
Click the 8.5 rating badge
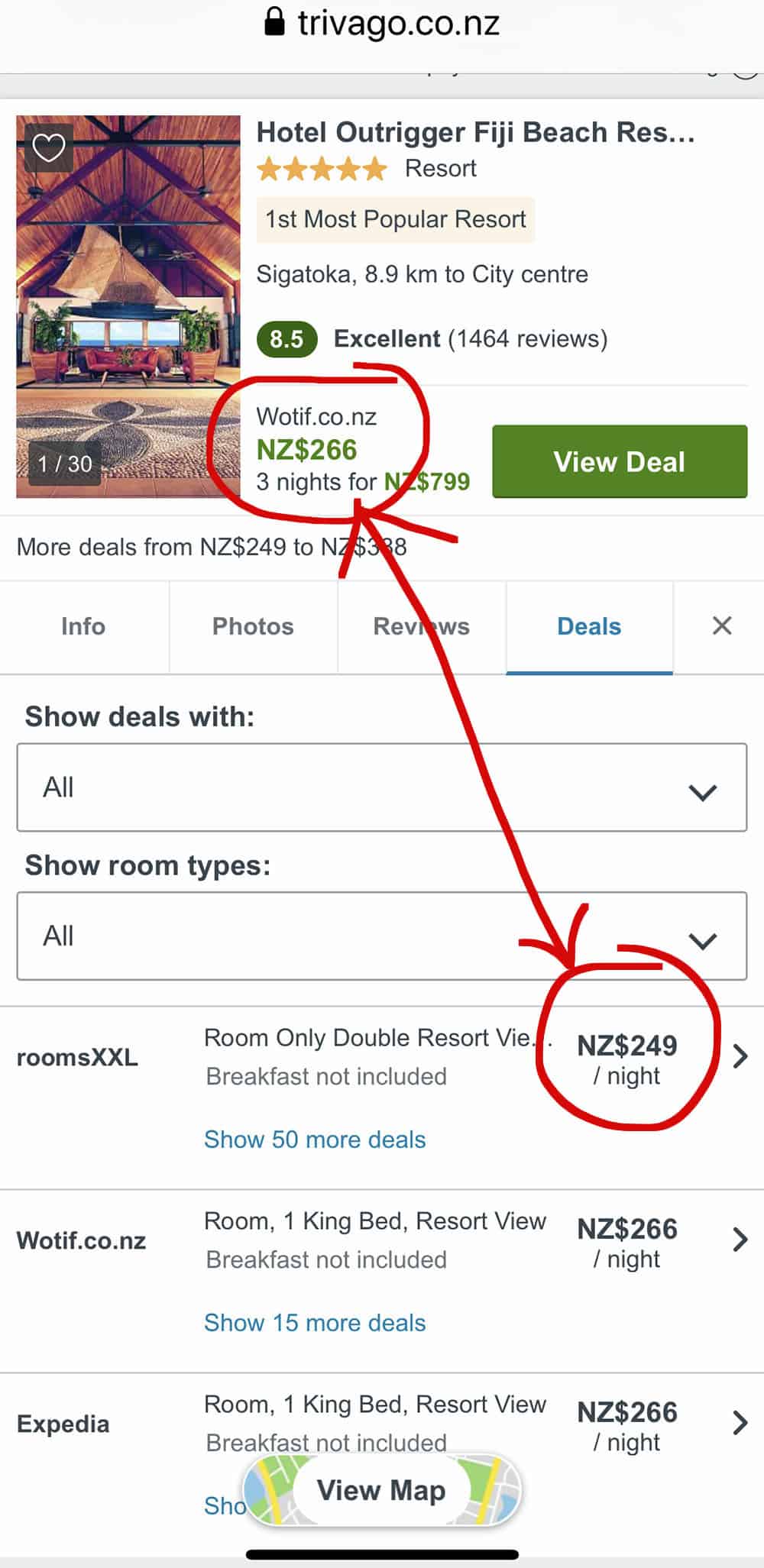click(x=286, y=339)
